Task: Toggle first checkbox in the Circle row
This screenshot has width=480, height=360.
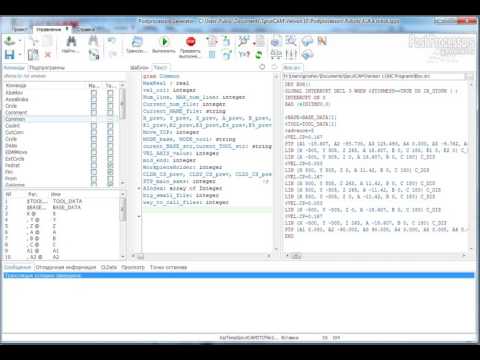Action: pos(94,106)
